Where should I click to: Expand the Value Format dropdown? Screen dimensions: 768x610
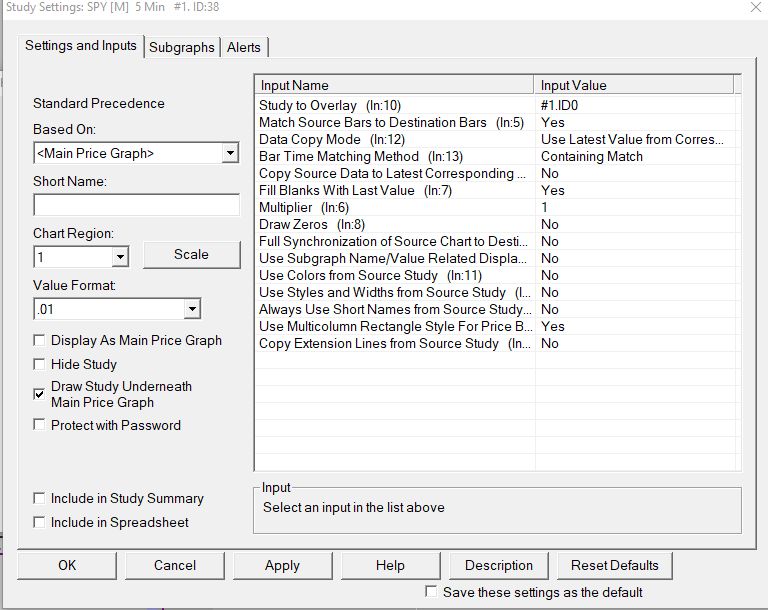point(192,309)
